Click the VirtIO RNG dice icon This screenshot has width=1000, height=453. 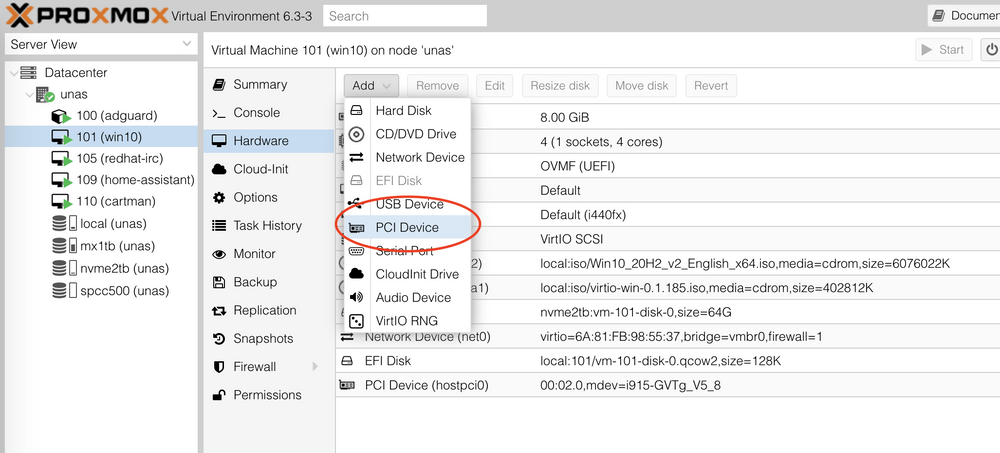(x=356, y=321)
